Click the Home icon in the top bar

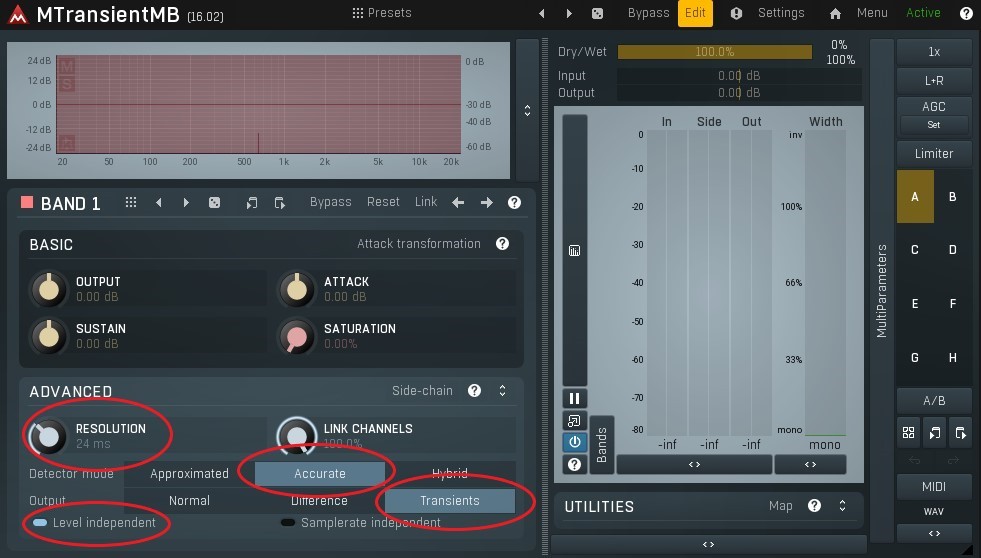click(x=835, y=13)
